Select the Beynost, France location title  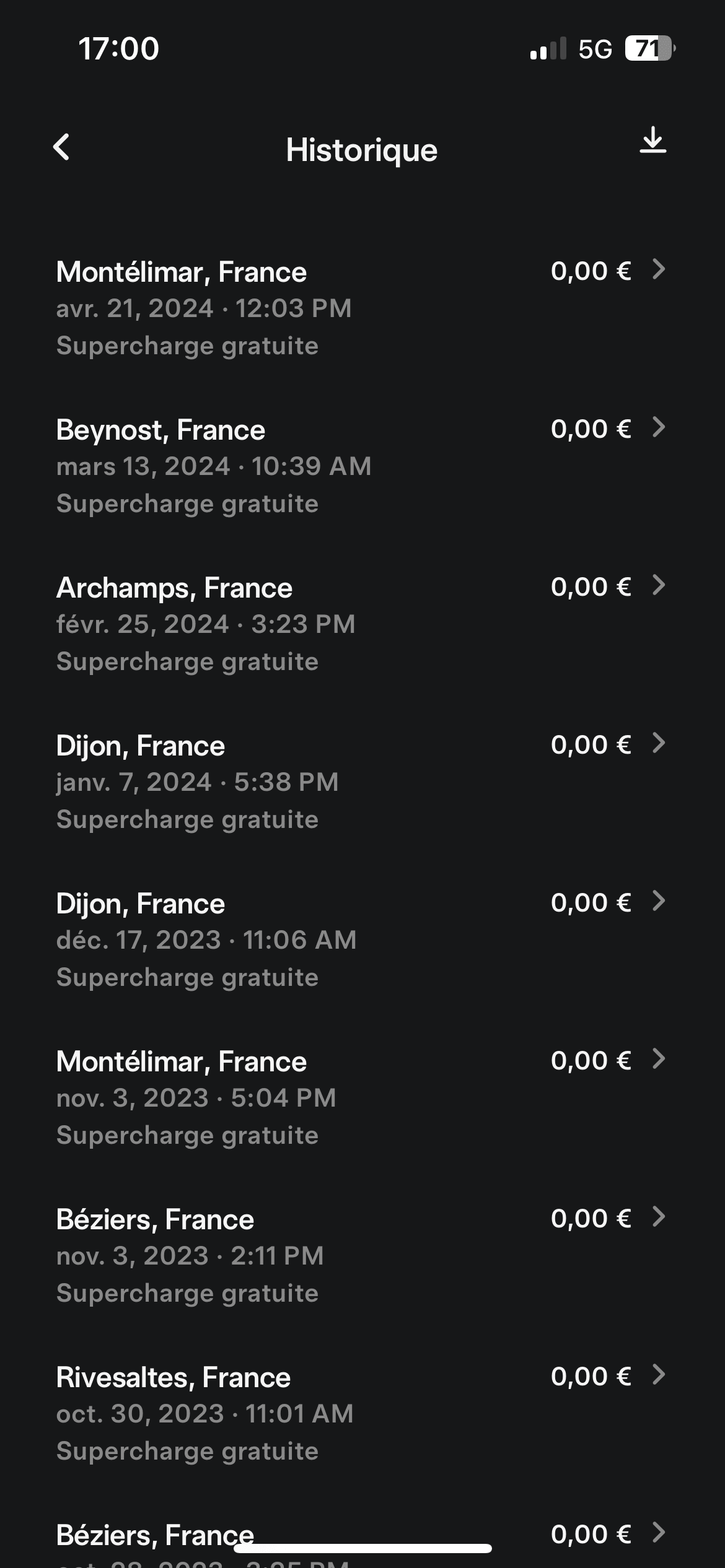[160, 430]
